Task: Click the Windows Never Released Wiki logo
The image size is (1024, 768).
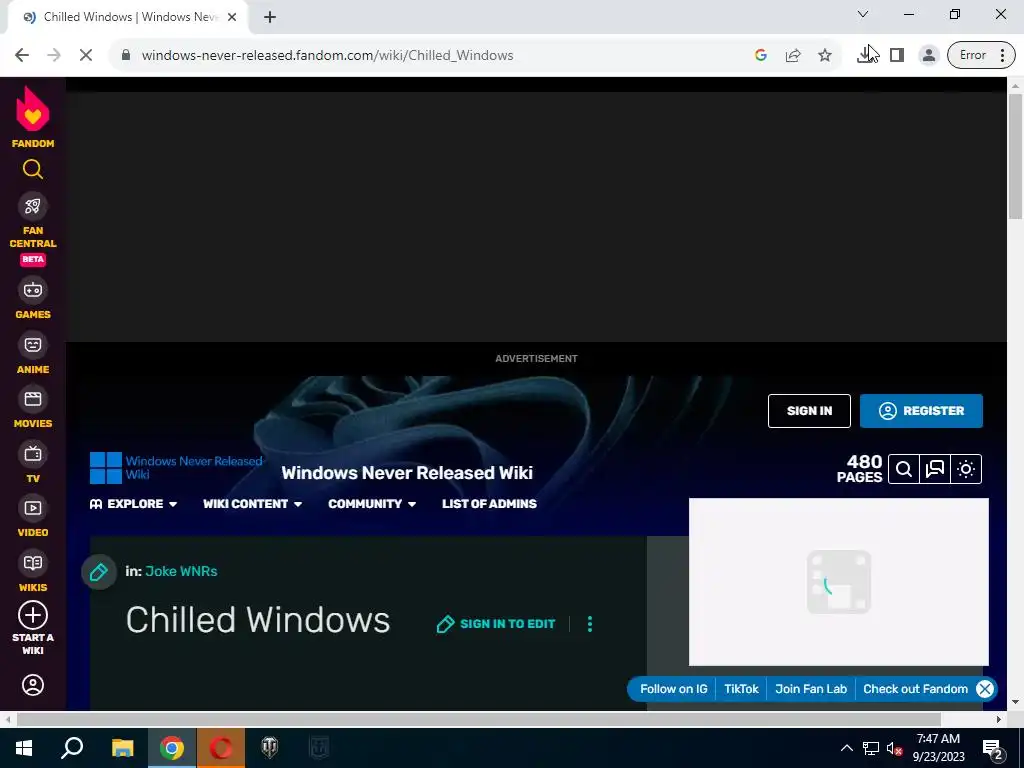Action: coord(176,468)
